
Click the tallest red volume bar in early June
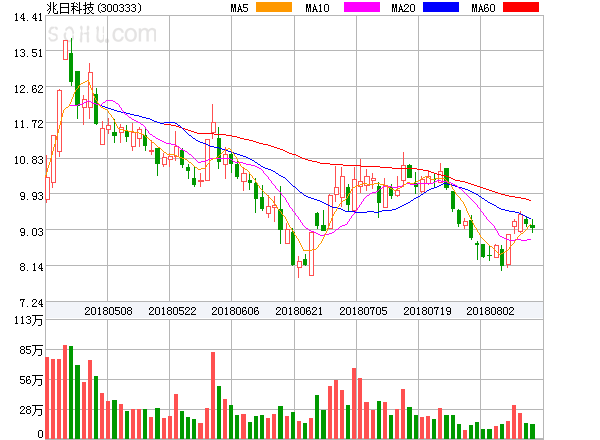213,395
